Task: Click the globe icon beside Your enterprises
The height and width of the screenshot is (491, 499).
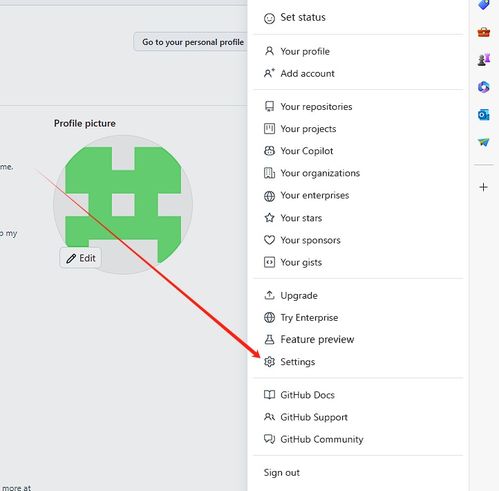Action: (x=269, y=196)
